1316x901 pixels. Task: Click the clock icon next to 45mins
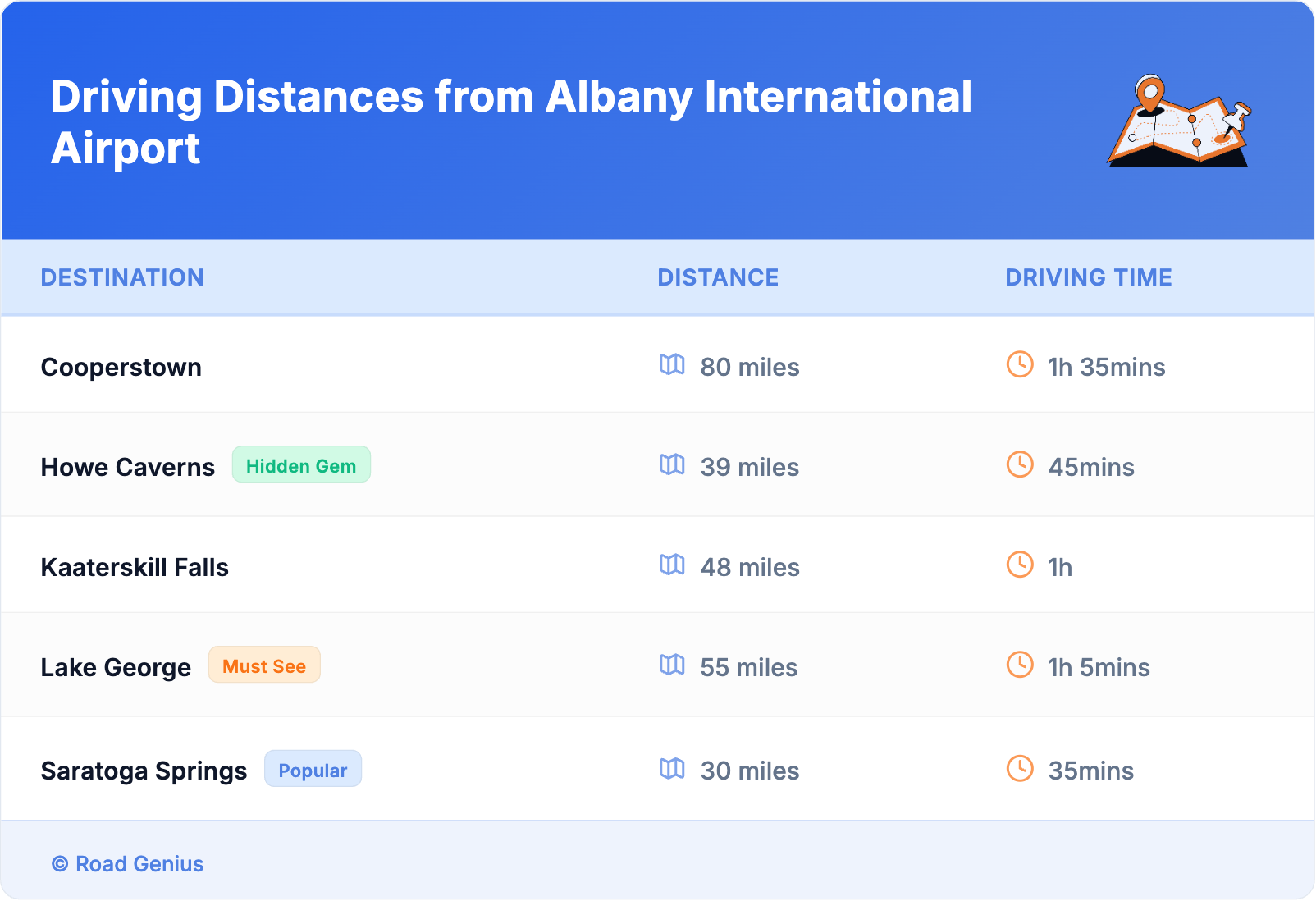click(x=1020, y=464)
